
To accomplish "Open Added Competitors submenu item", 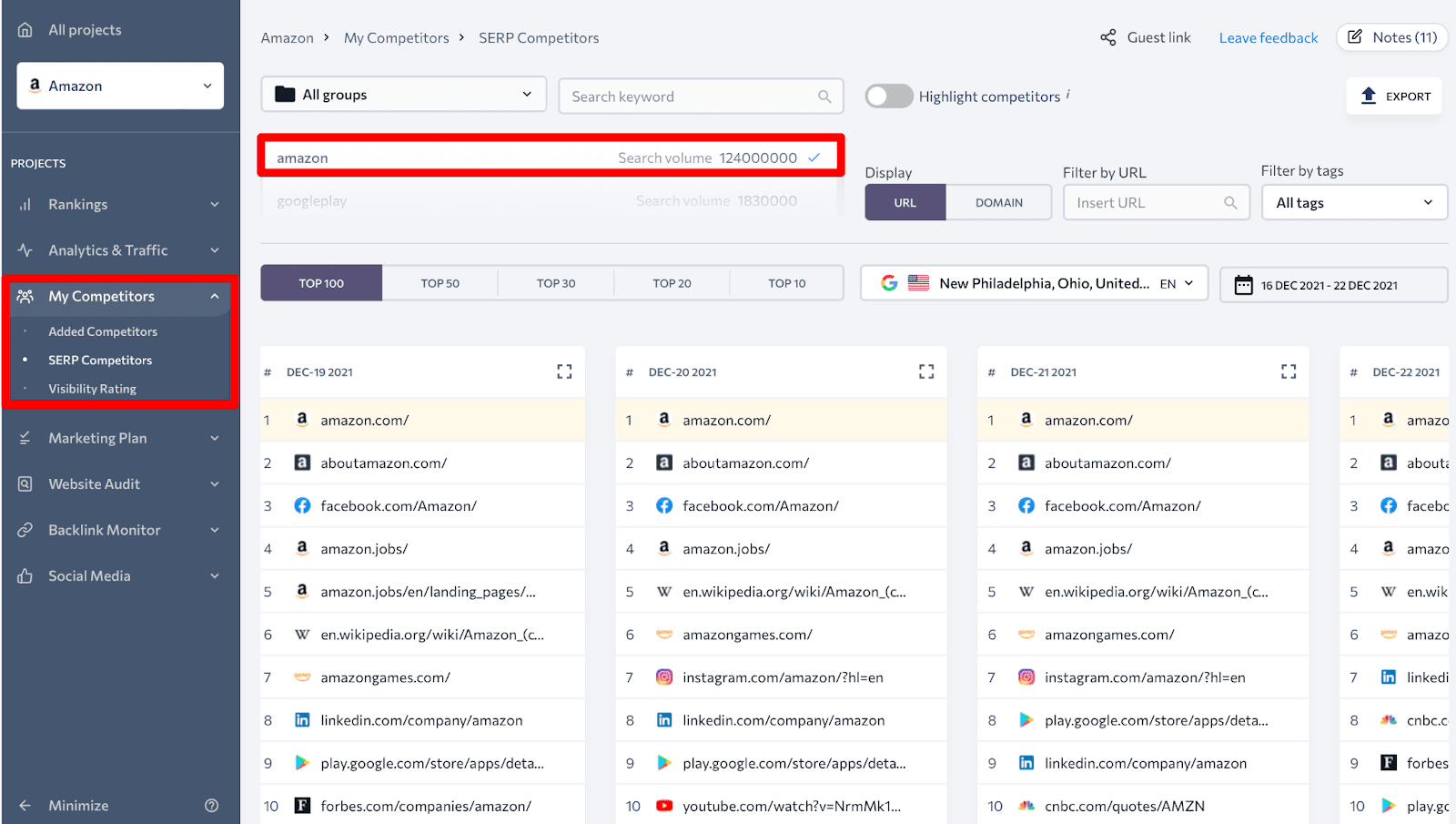I will click(x=103, y=332).
